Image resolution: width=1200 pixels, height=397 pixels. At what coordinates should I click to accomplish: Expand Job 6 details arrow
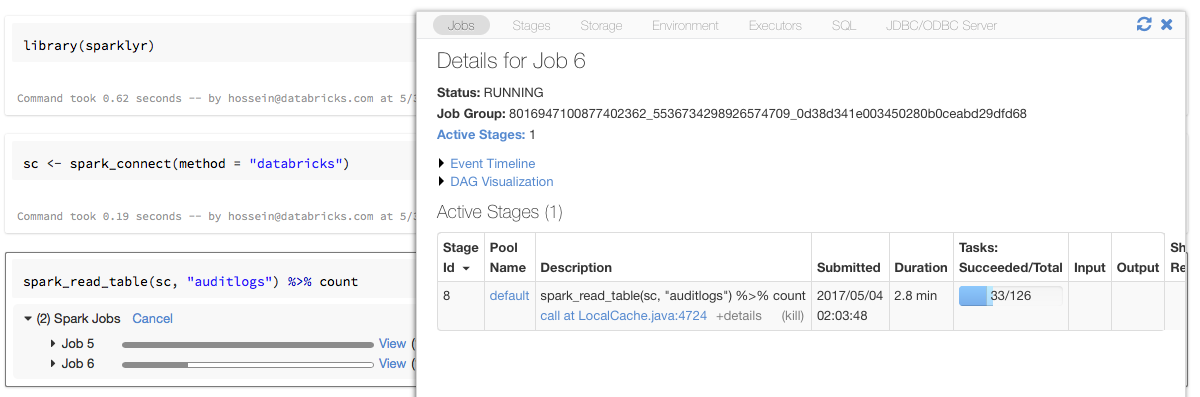tap(52, 364)
